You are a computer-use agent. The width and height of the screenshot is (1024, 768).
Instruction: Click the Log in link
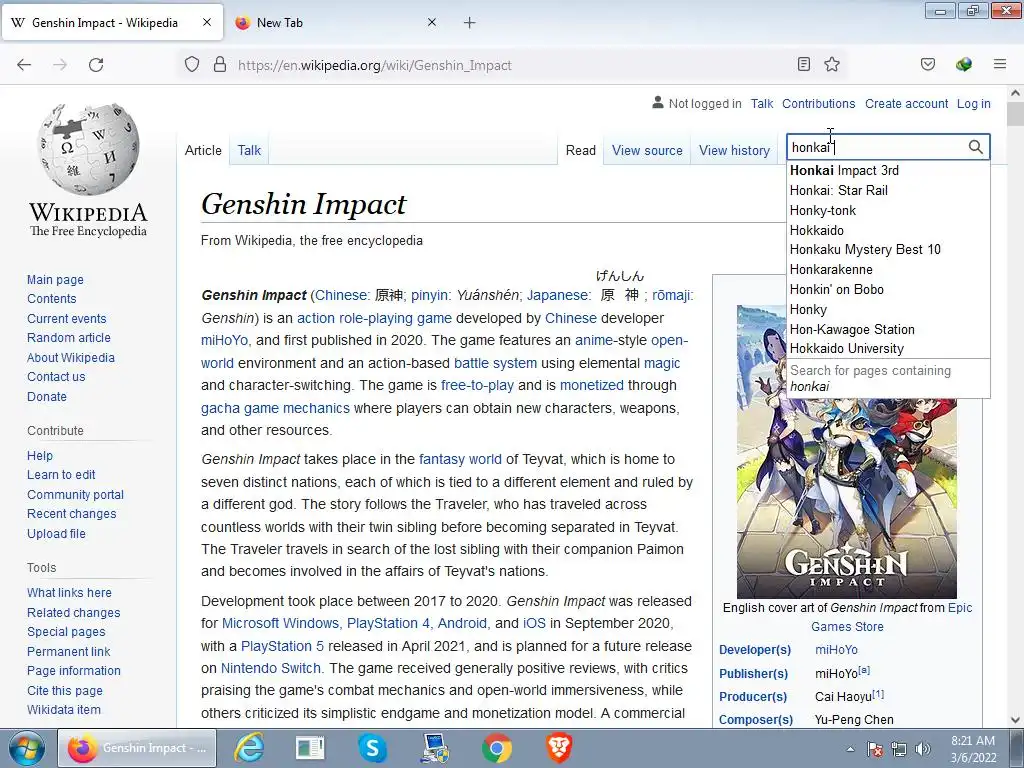click(973, 103)
